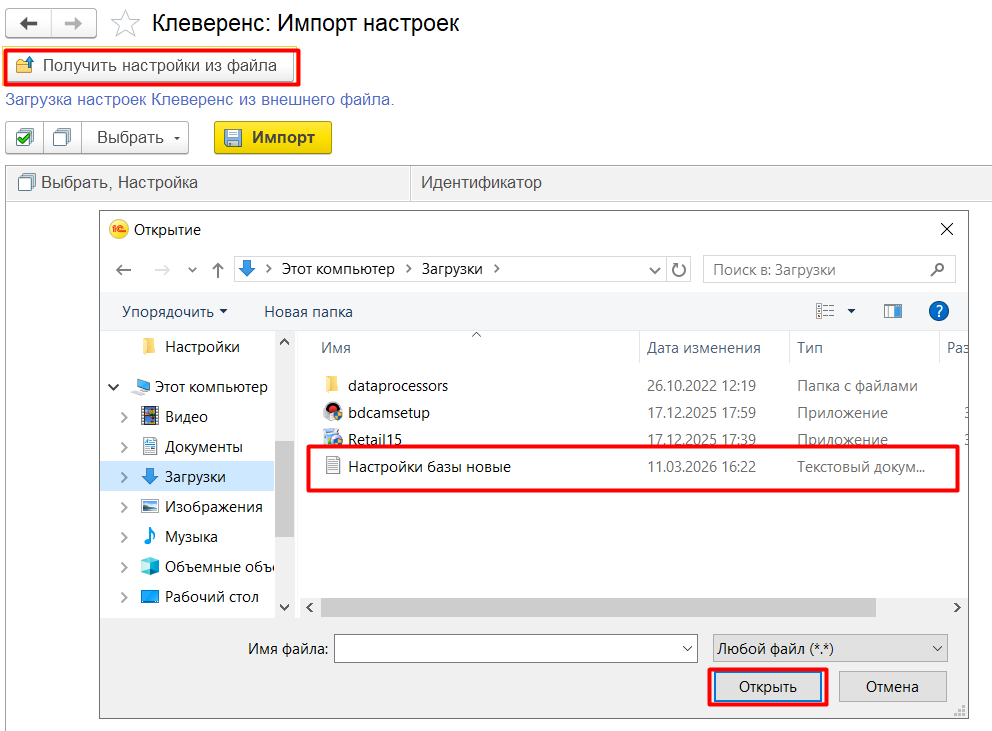Image resolution: width=992 pixels, height=731 pixels.
Task: Select the "Retail15" application file
Action: (375, 439)
